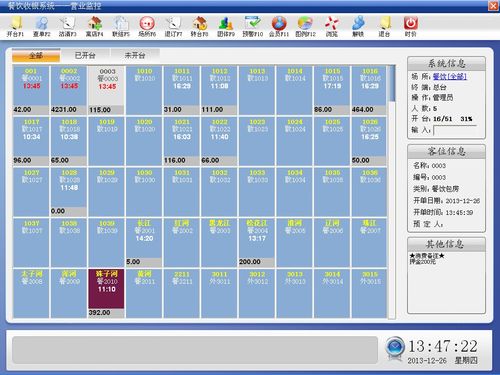500x375 pixels.
Task: Select the highlighted table card 0003
Action: pyautogui.click(x=106, y=90)
